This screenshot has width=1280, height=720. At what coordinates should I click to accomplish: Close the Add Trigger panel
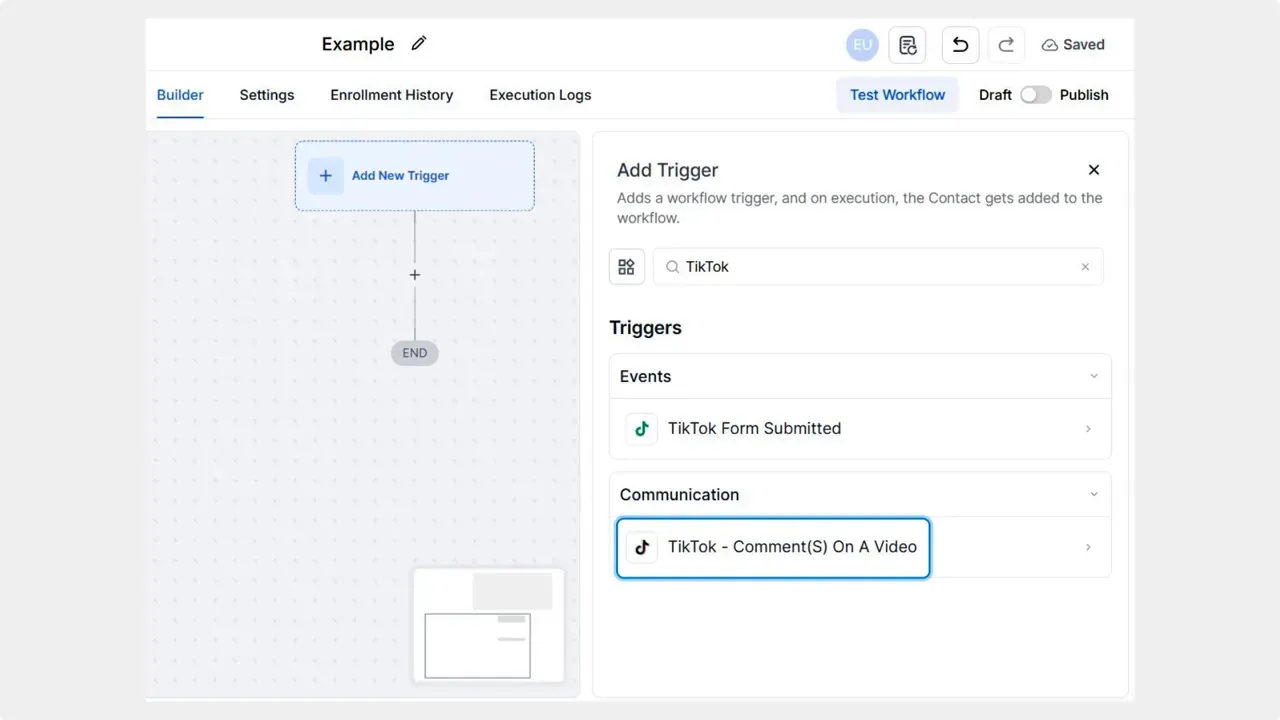(x=1093, y=169)
